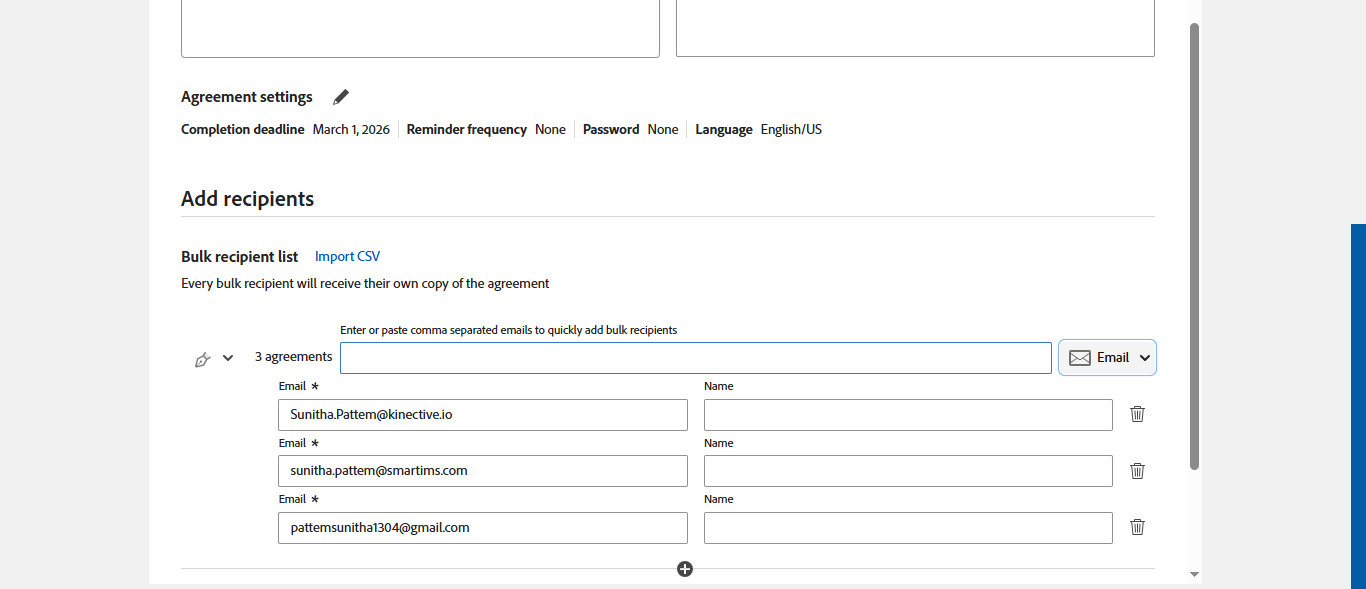The height and width of the screenshot is (589, 1366).
Task: Trash the gmail.com recipient row
Action: tap(1137, 527)
